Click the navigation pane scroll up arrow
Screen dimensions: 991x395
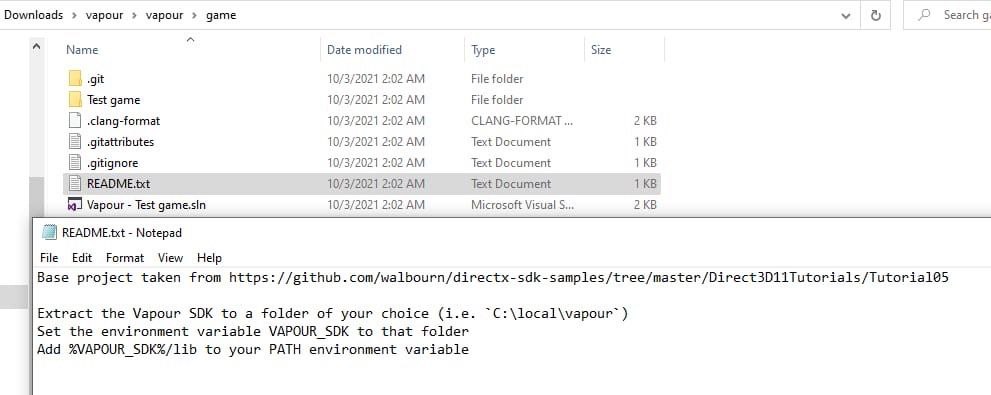(x=37, y=46)
